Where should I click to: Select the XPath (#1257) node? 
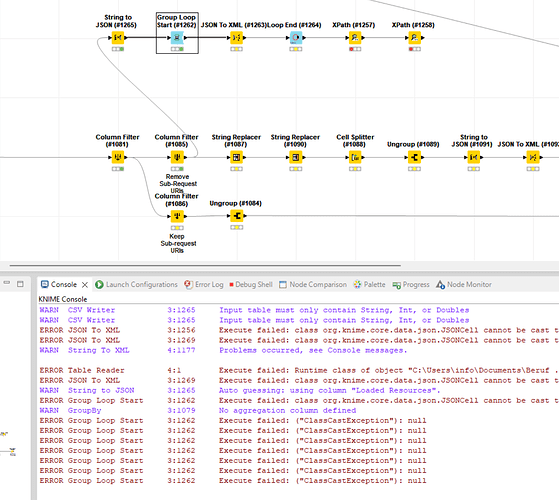pyautogui.click(x=355, y=37)
